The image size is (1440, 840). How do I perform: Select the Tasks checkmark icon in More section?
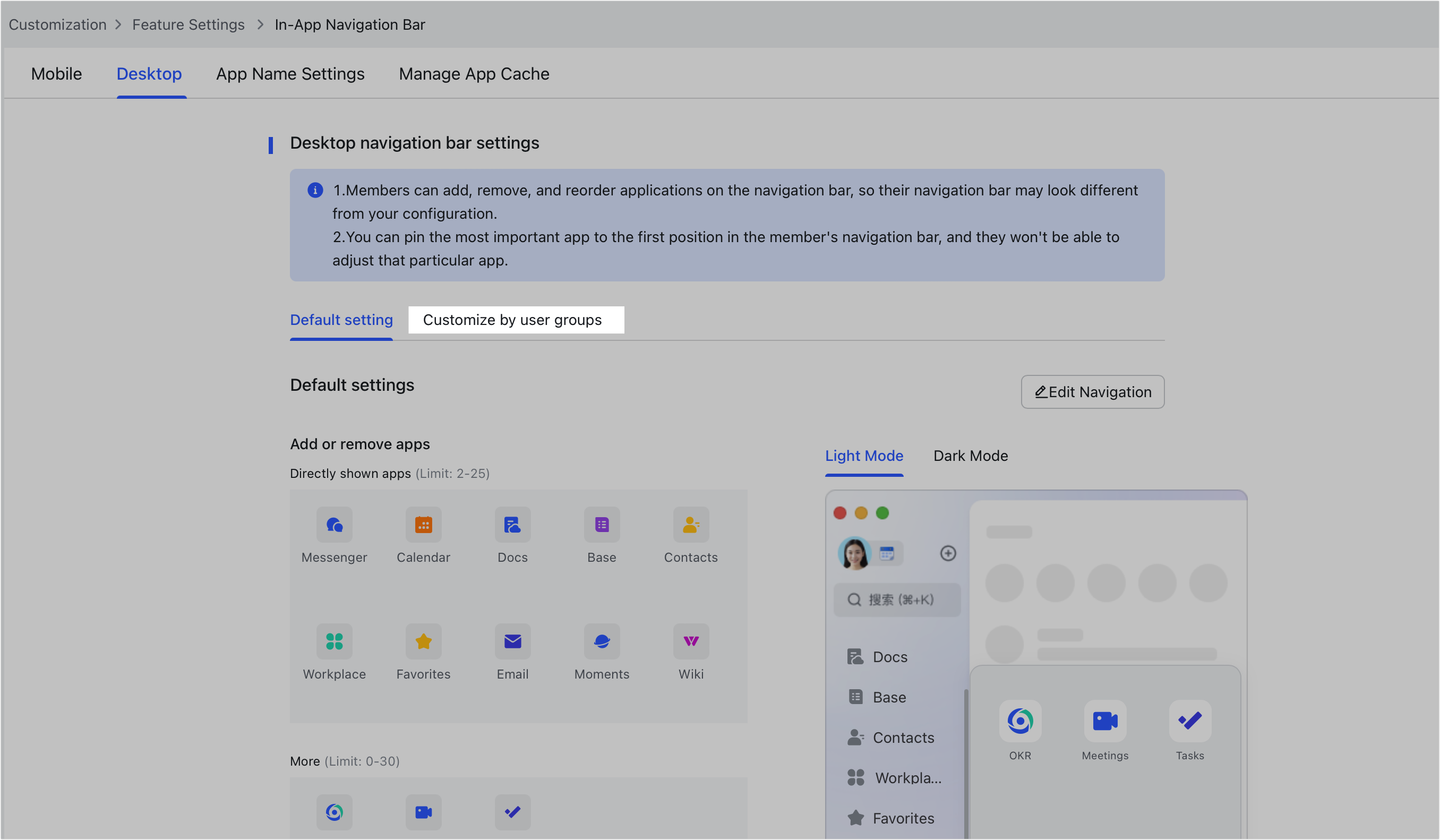coord(512,812)
